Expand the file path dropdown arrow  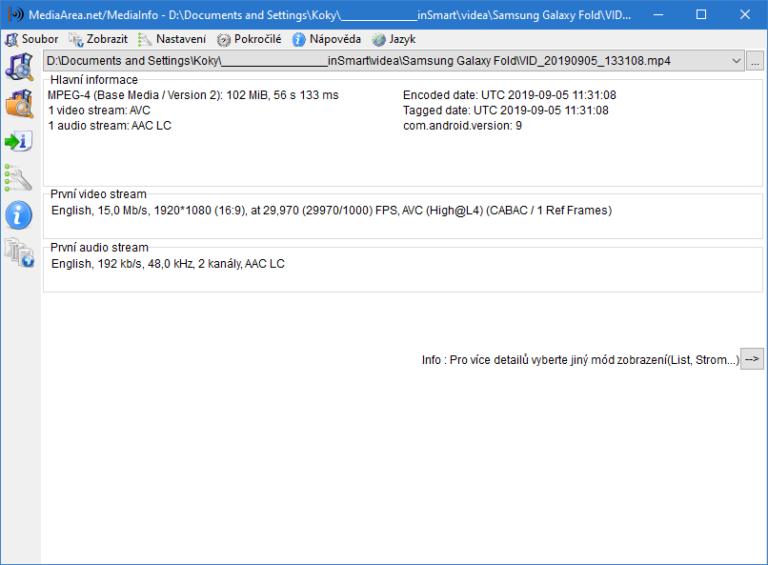736,61
